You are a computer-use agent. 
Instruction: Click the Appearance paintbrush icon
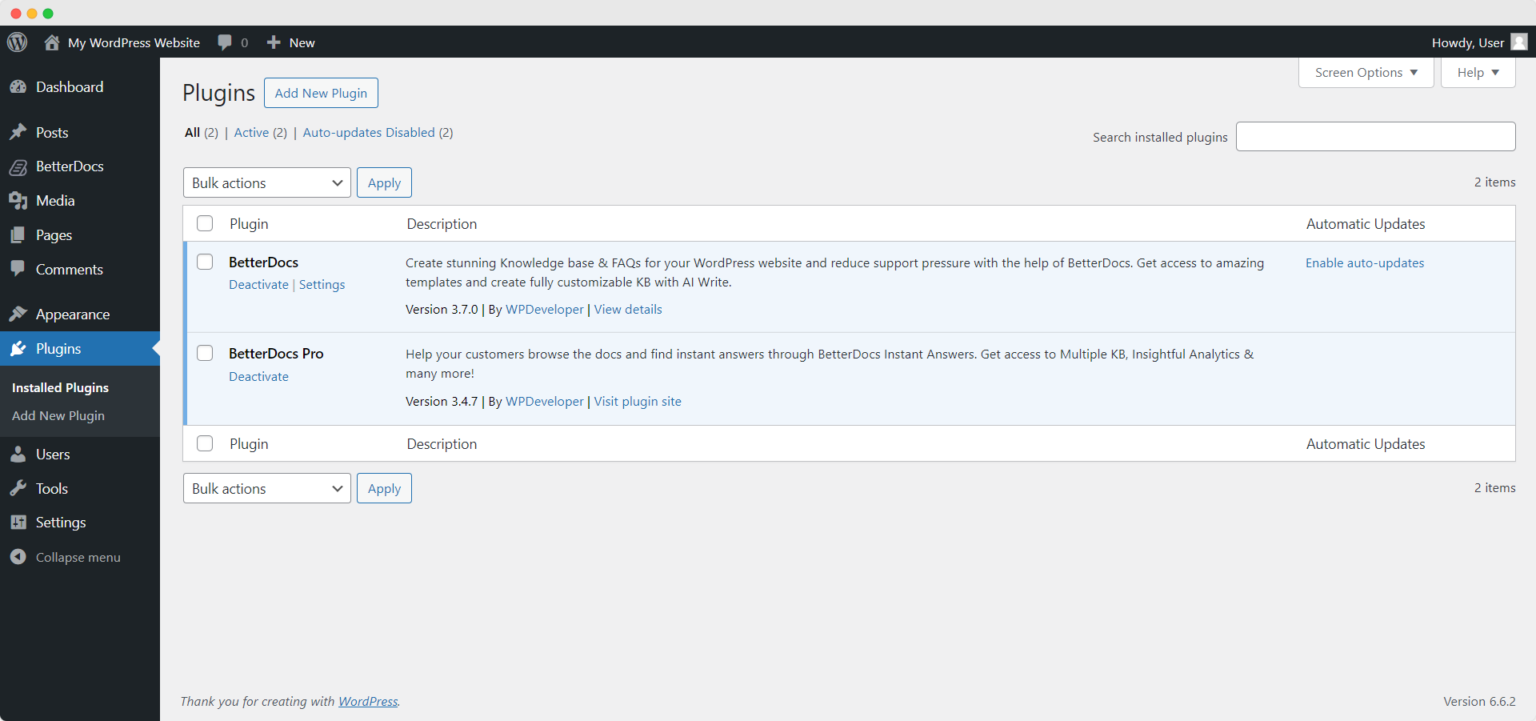click(19, 313)
